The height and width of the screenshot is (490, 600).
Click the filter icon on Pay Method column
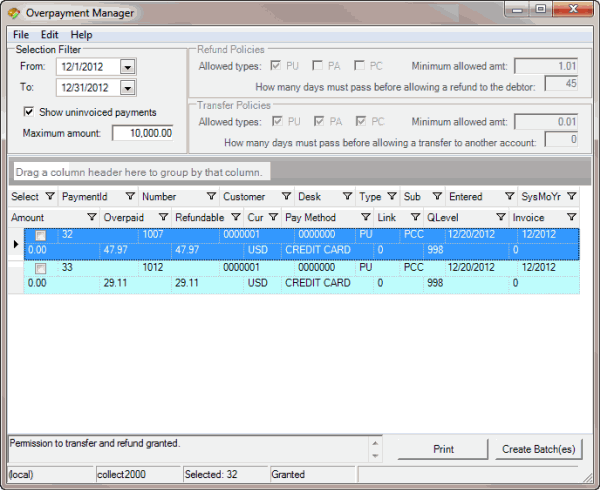[366, 217]
